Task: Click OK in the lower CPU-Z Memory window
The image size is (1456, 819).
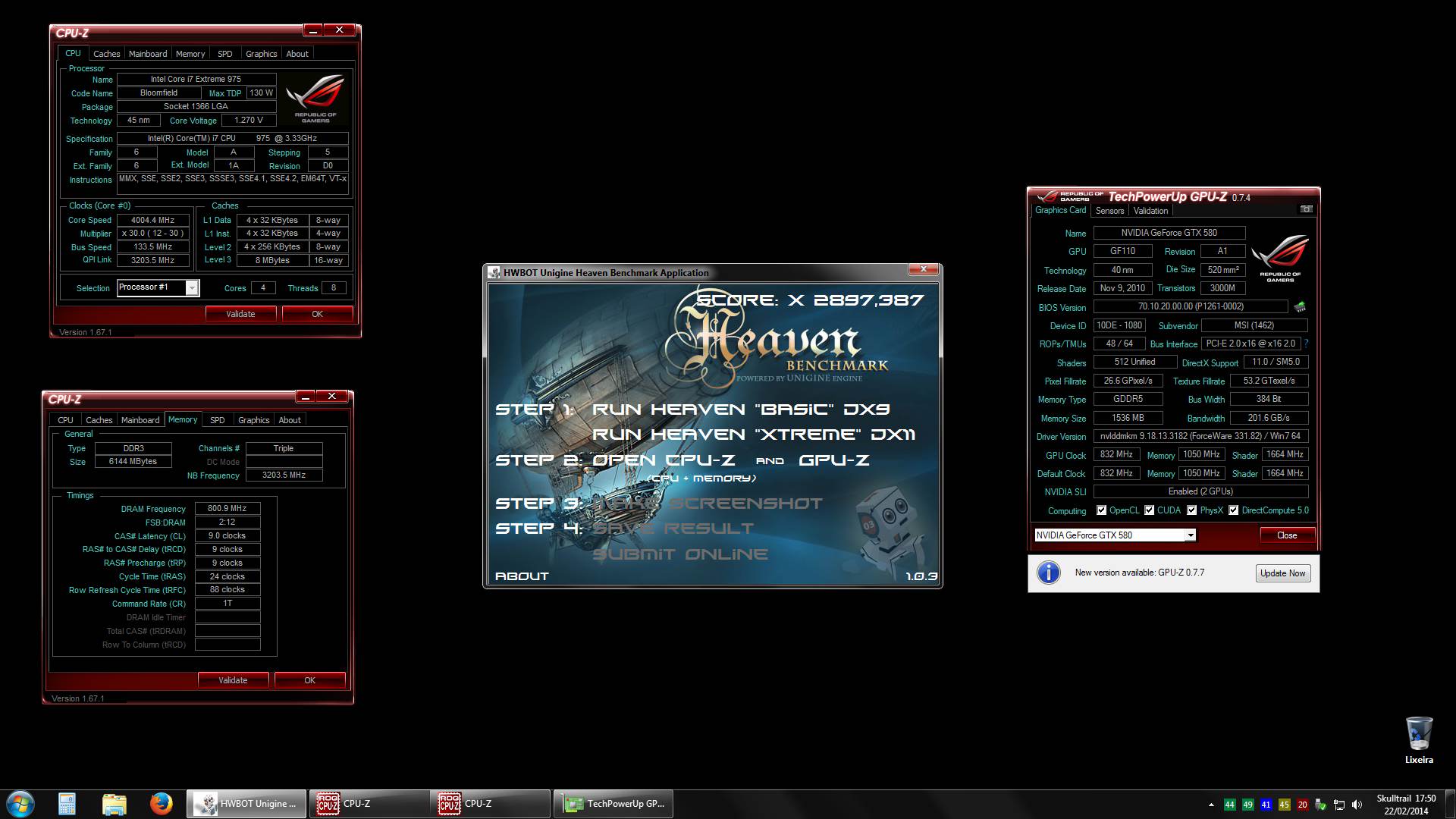Action: click(309, 680)
